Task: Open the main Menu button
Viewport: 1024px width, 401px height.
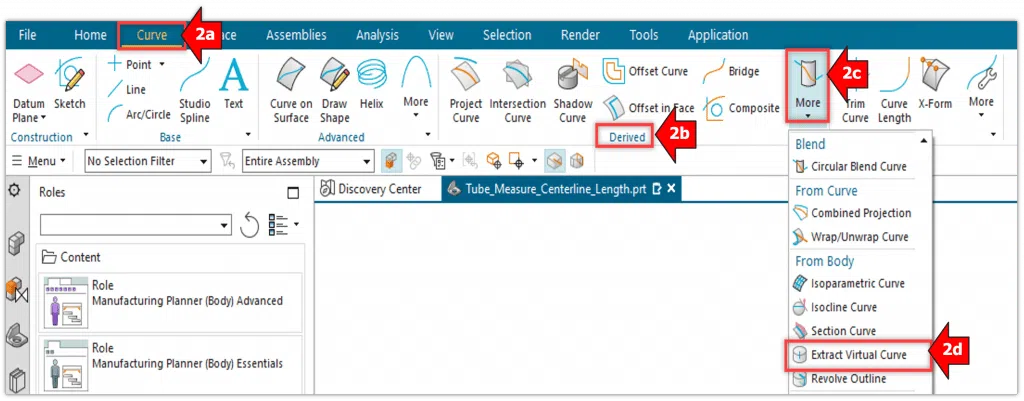Action: click(39, 161)
